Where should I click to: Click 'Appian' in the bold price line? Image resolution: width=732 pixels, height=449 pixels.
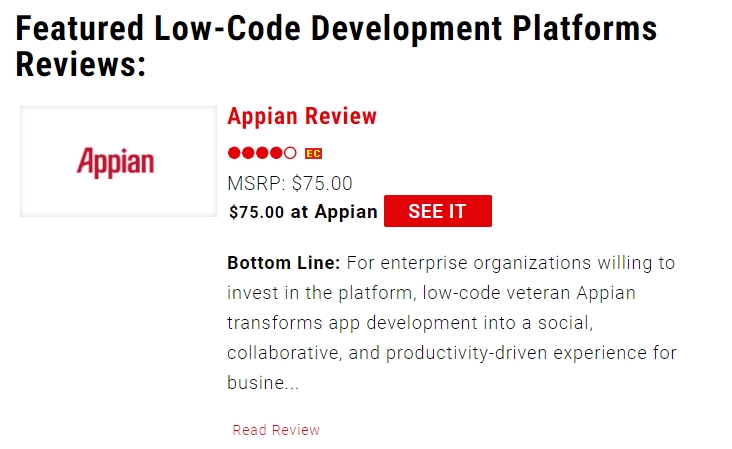coord(346,212)
